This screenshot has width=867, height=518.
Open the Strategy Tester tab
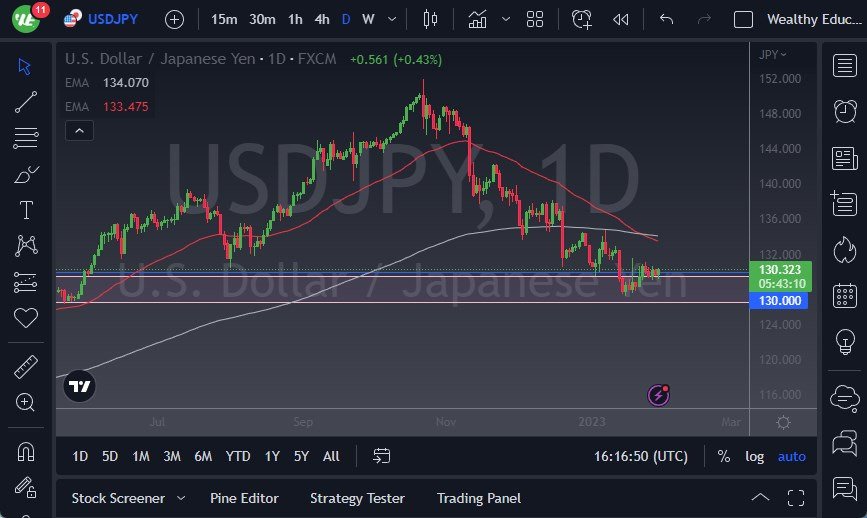[357, 498]
